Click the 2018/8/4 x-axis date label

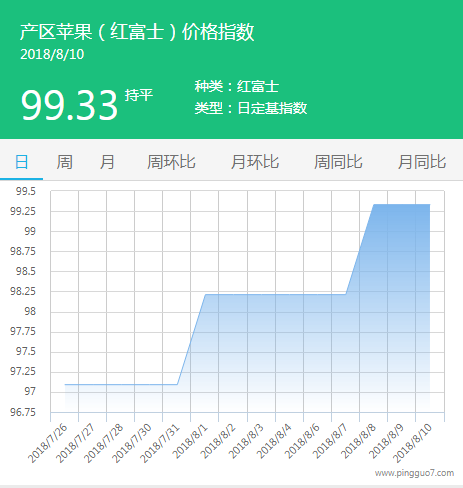coord(274,441)
